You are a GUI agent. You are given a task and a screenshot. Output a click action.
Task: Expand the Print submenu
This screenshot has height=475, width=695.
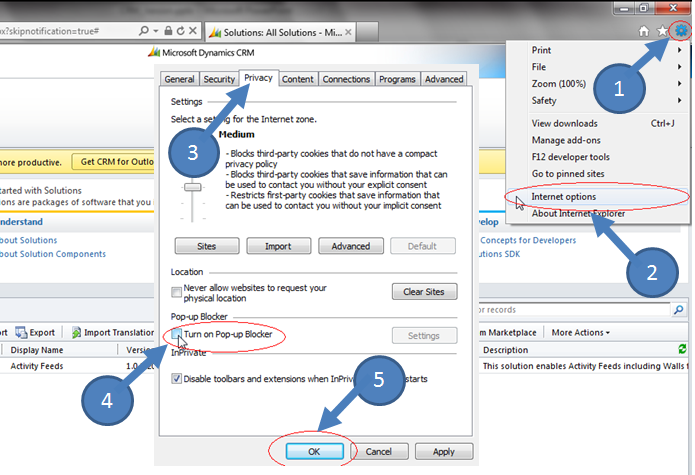pos(679,50)
